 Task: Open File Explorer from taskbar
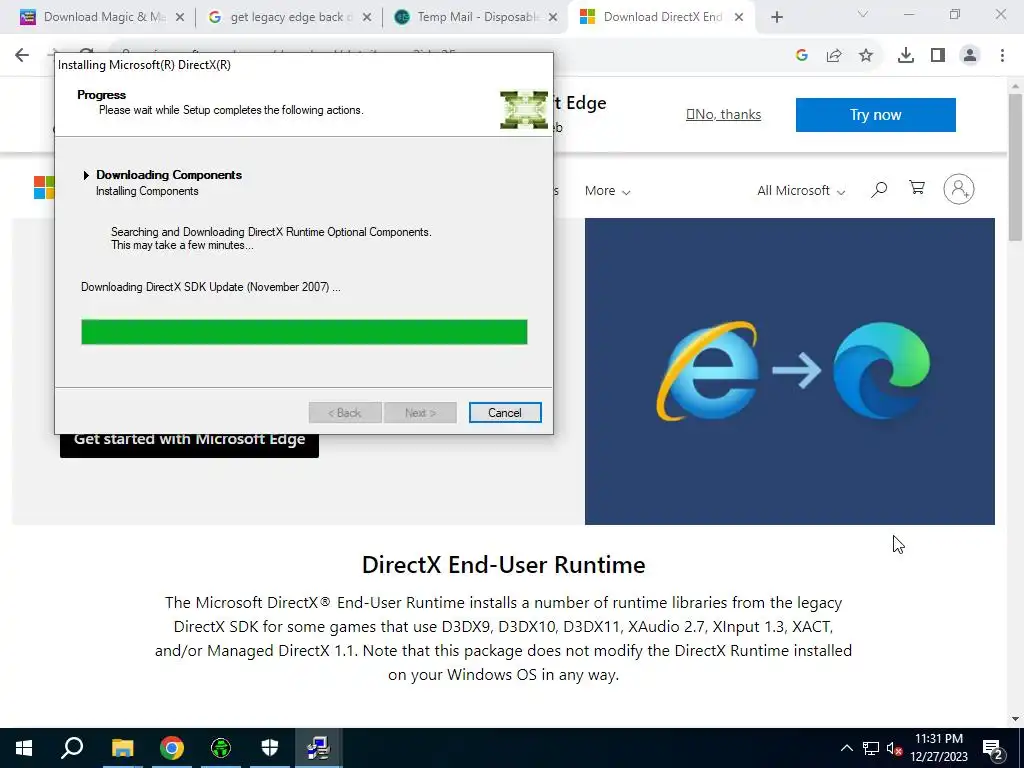click(x=122, y=748)
